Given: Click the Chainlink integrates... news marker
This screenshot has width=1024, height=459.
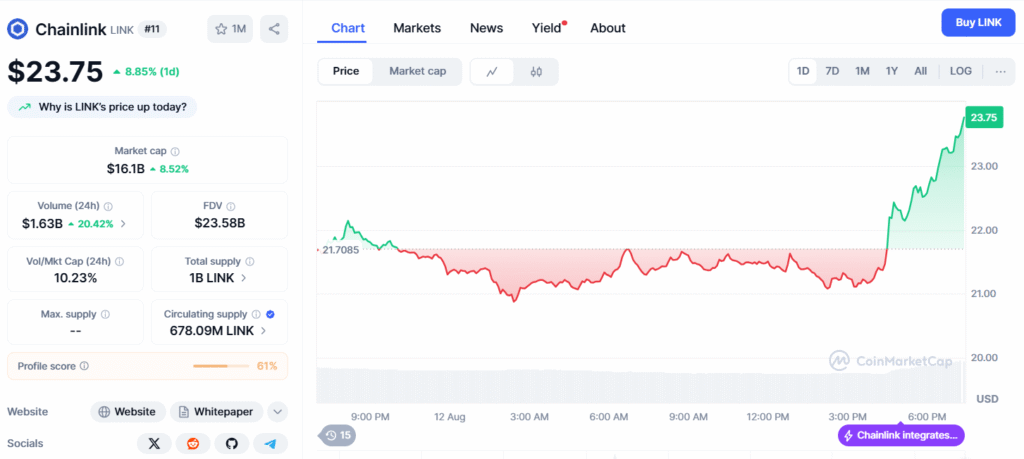Looking at the screenshot, I should tap(901, 435).
